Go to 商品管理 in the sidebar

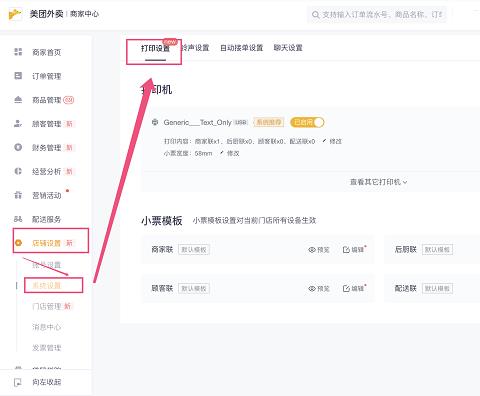pos(47,100)
